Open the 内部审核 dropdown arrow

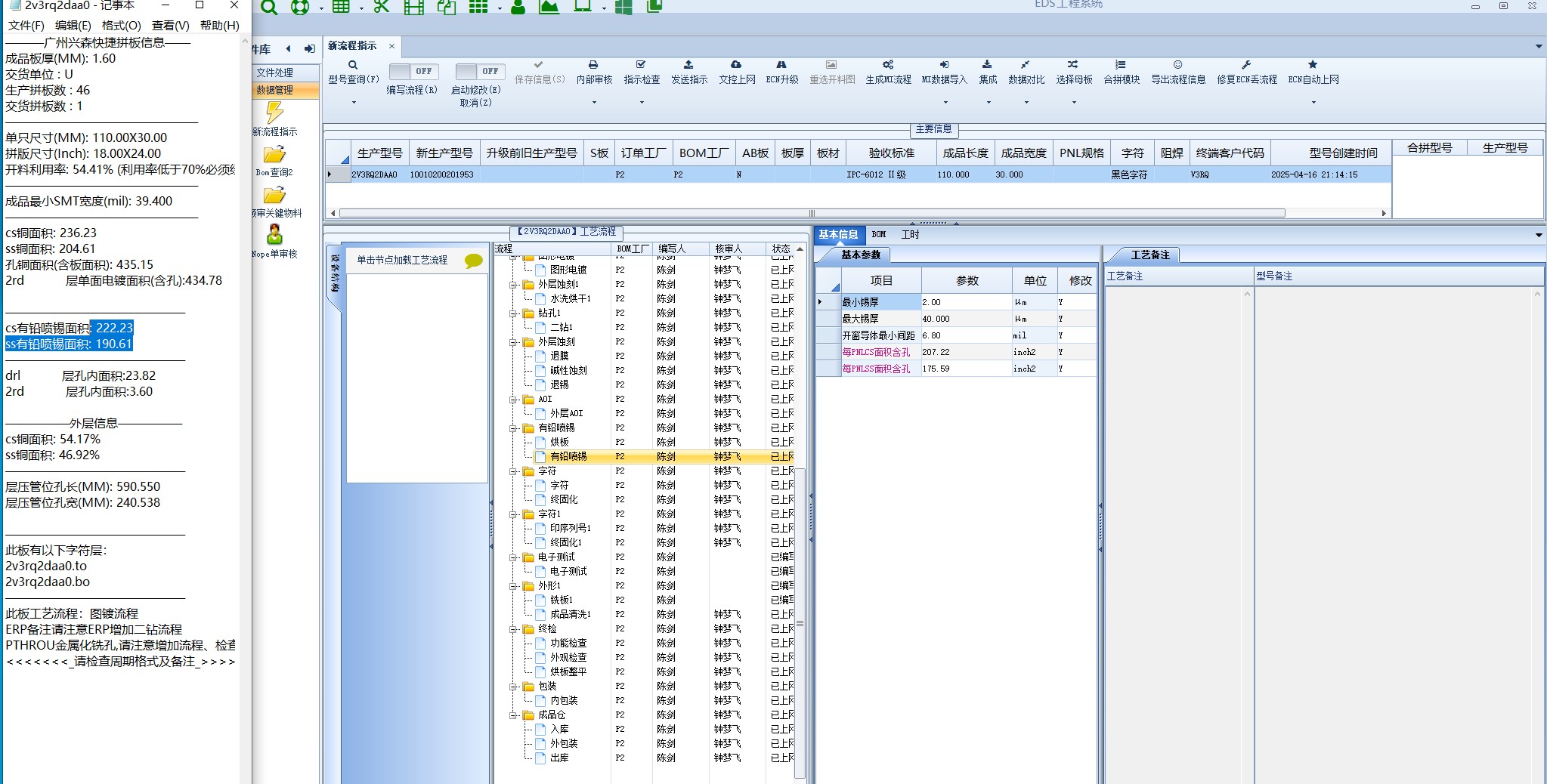[593, 103]
